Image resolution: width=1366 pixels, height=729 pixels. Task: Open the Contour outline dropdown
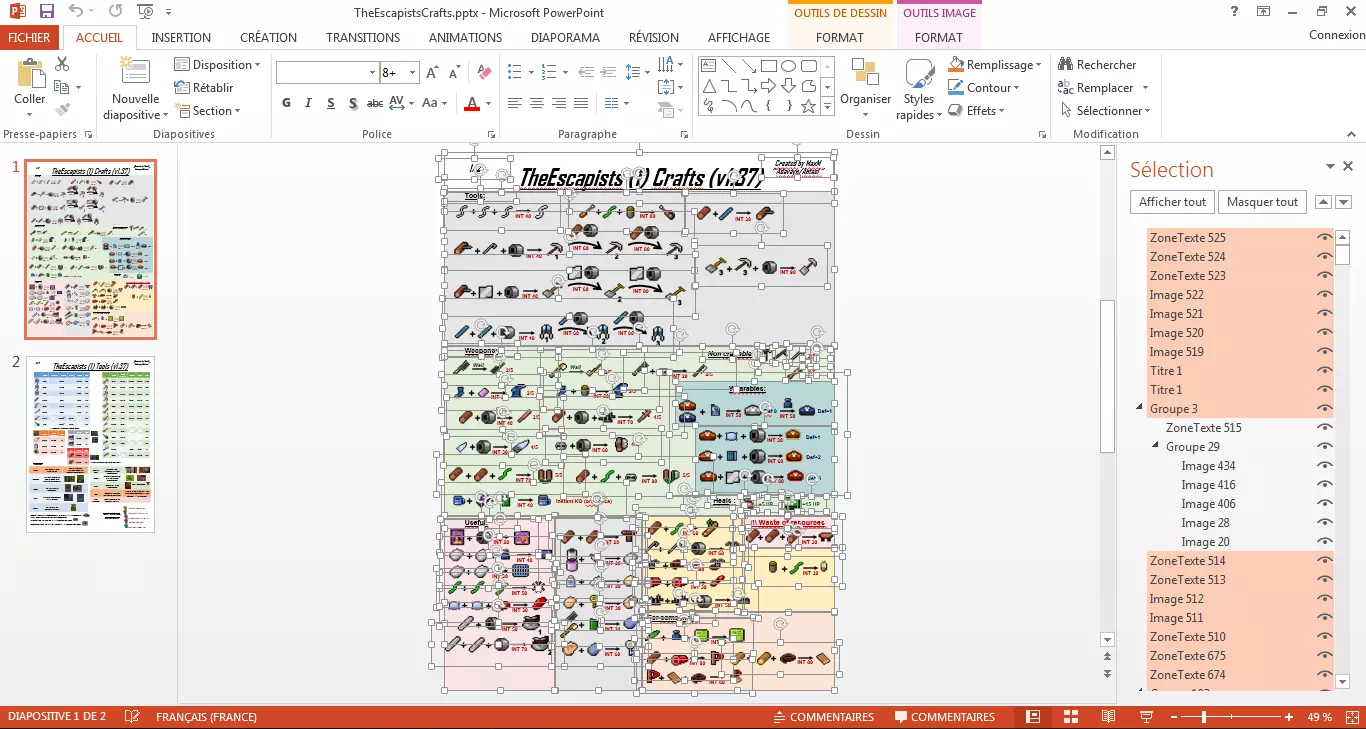(985, 88)
